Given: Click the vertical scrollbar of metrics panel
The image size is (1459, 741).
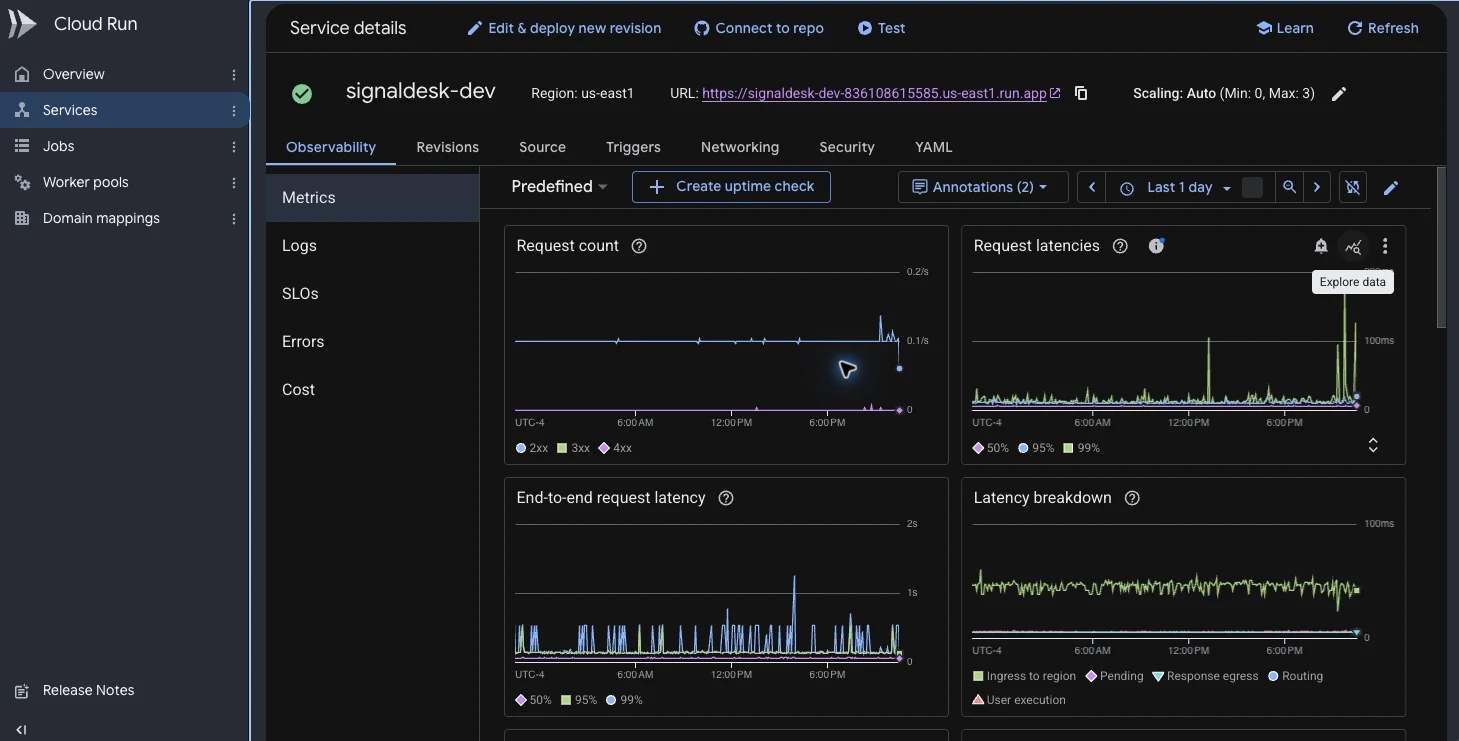Looking at the screenshot, I should click(1441, 247).
